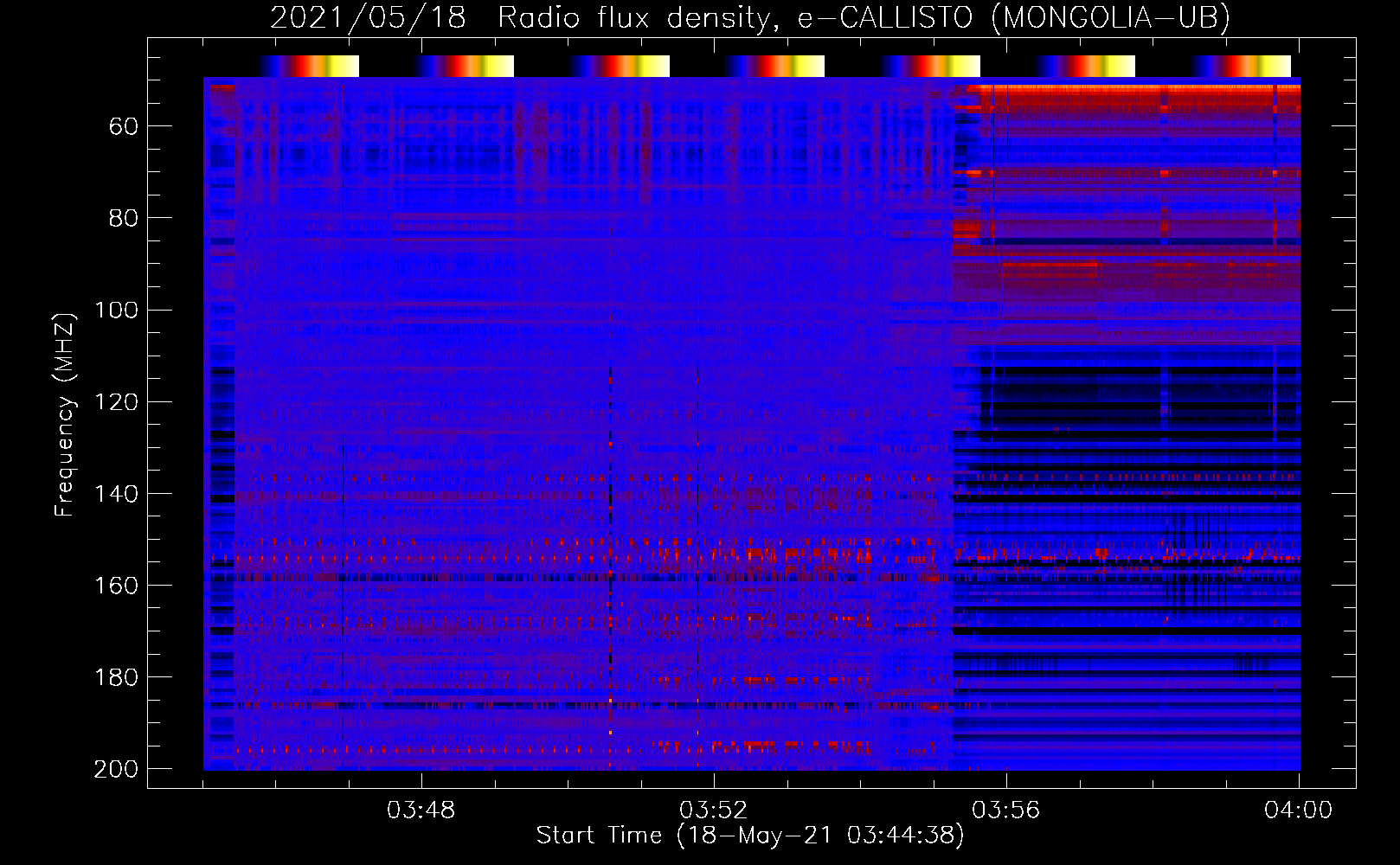Click the '100' frequency tick label
Viewport: 1400px width, 865px height.
pos(116,311)
